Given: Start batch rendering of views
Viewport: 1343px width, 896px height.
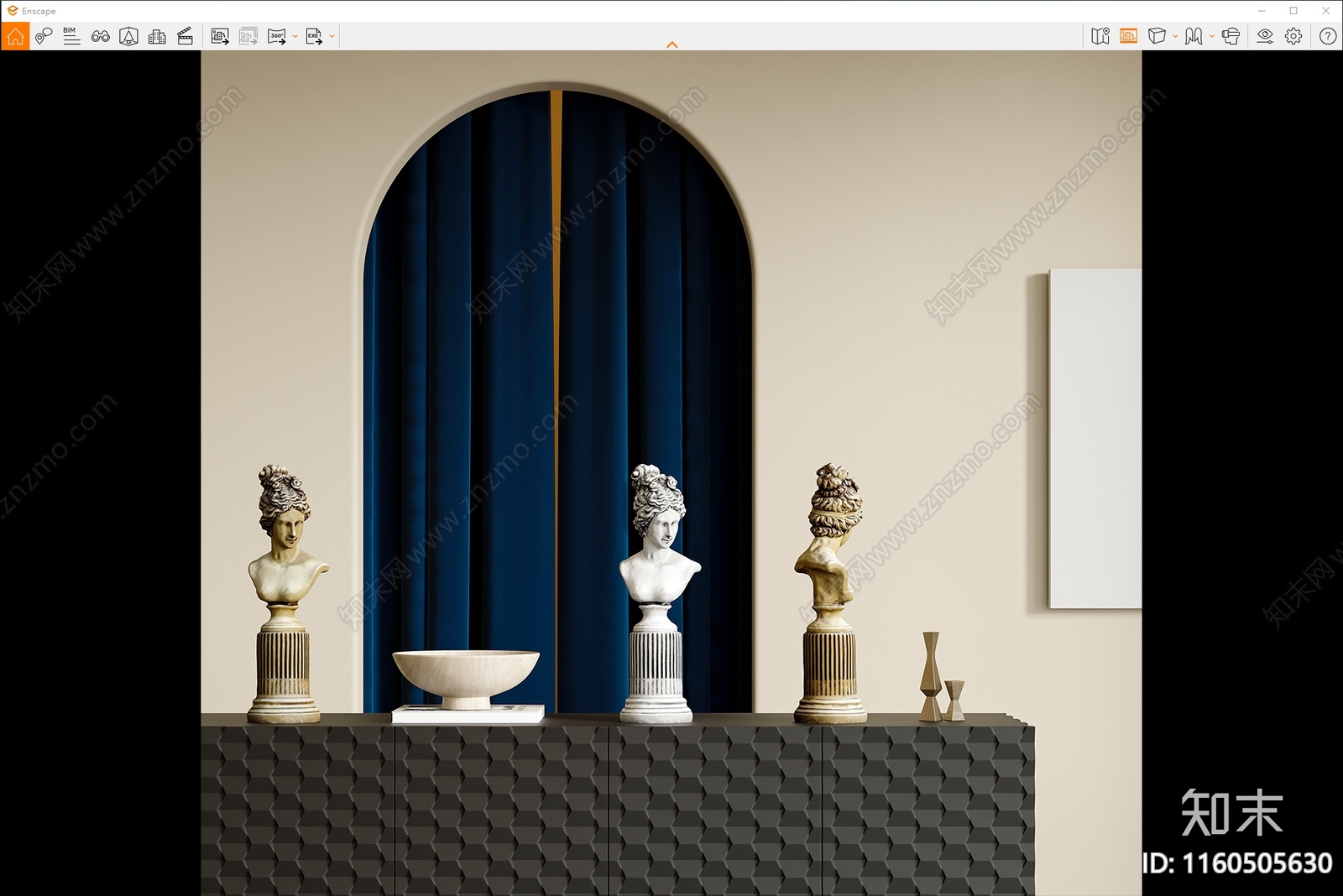Looking at the screenshot, I should click(248, 36).
